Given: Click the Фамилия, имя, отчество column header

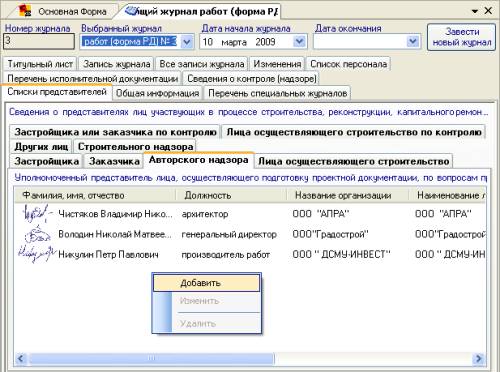Looking at the screenshot, I should click(x=95, y=195).
